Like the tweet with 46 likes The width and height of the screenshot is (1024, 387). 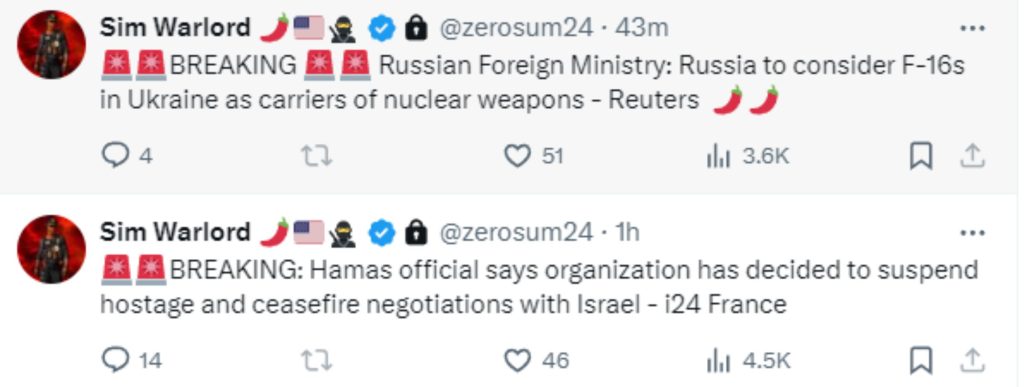[x=537, y=360]
